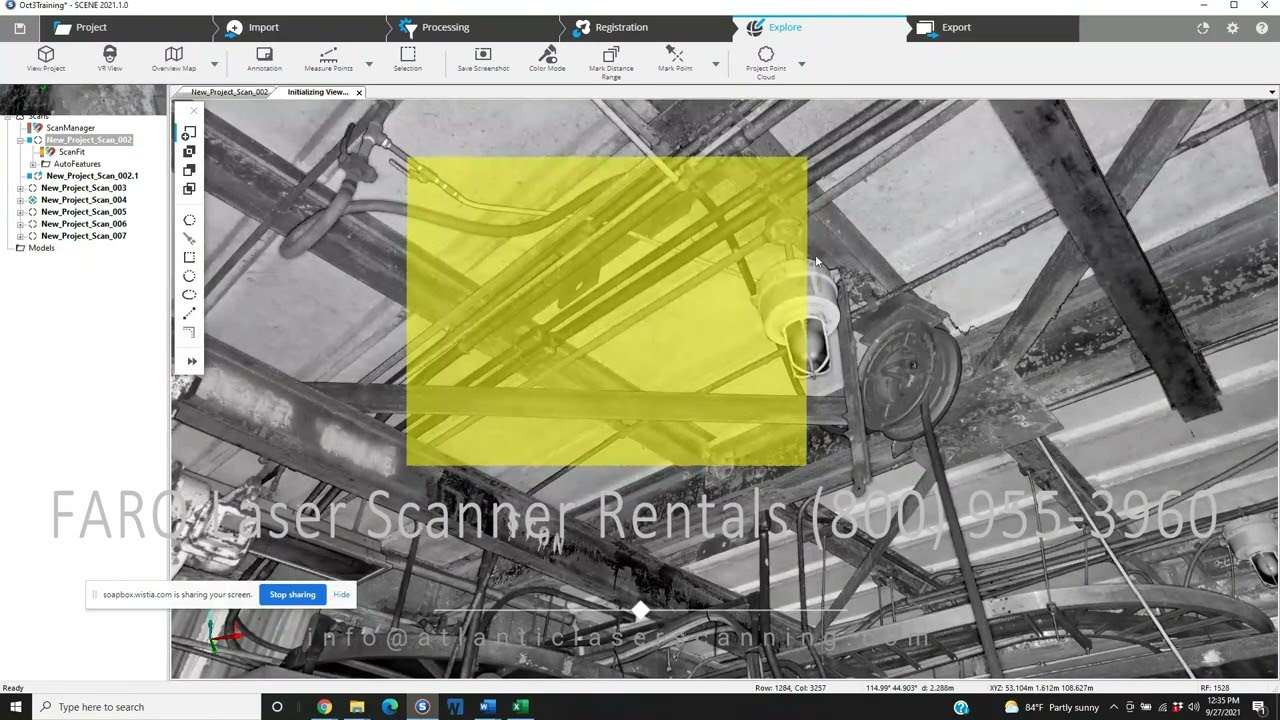The height and width of the screenshot is (720, 1280).
Task: Select the Annotation tool
Action: coord(264,59)
